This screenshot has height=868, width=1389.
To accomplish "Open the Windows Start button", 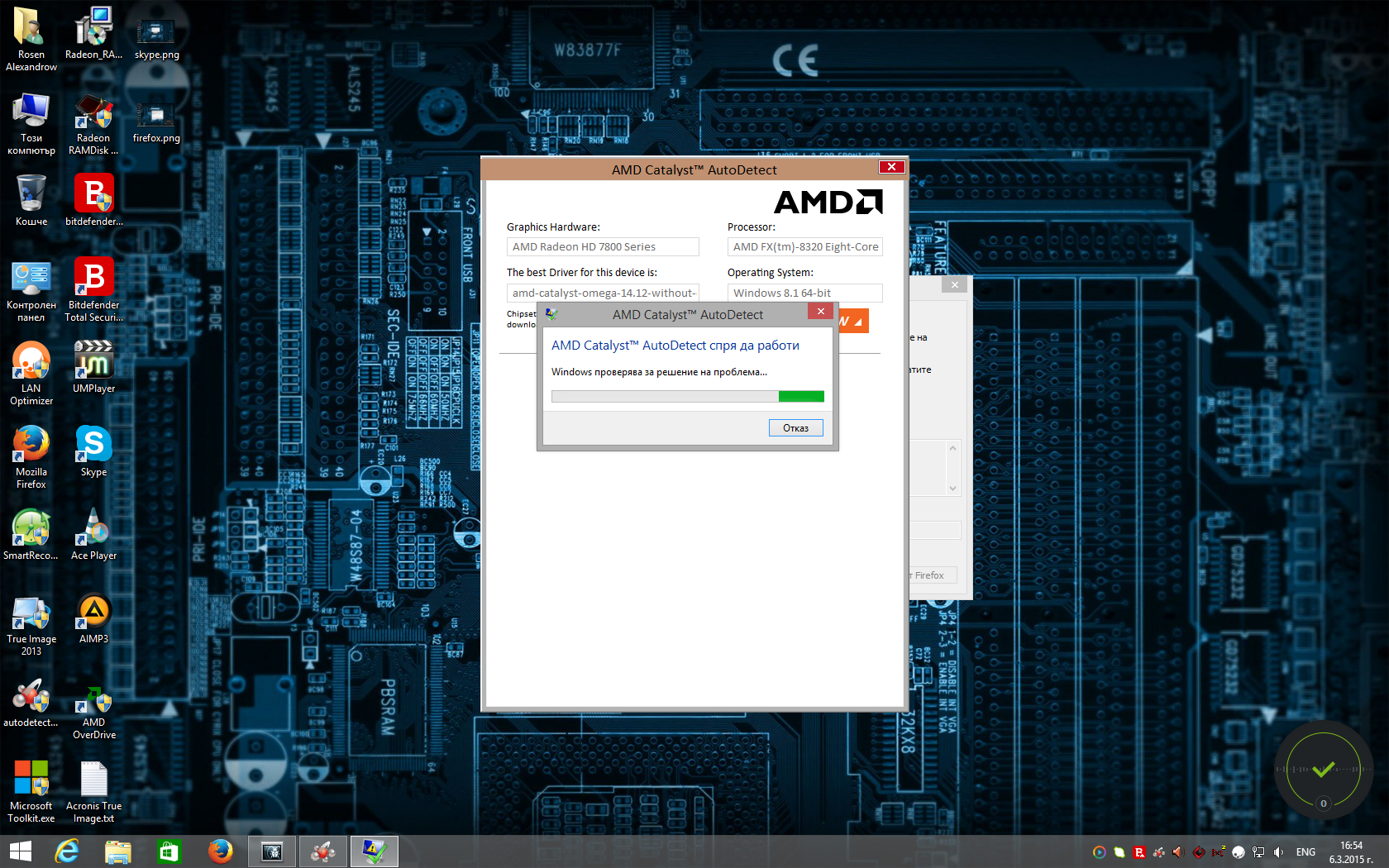I will click(21, 851).
